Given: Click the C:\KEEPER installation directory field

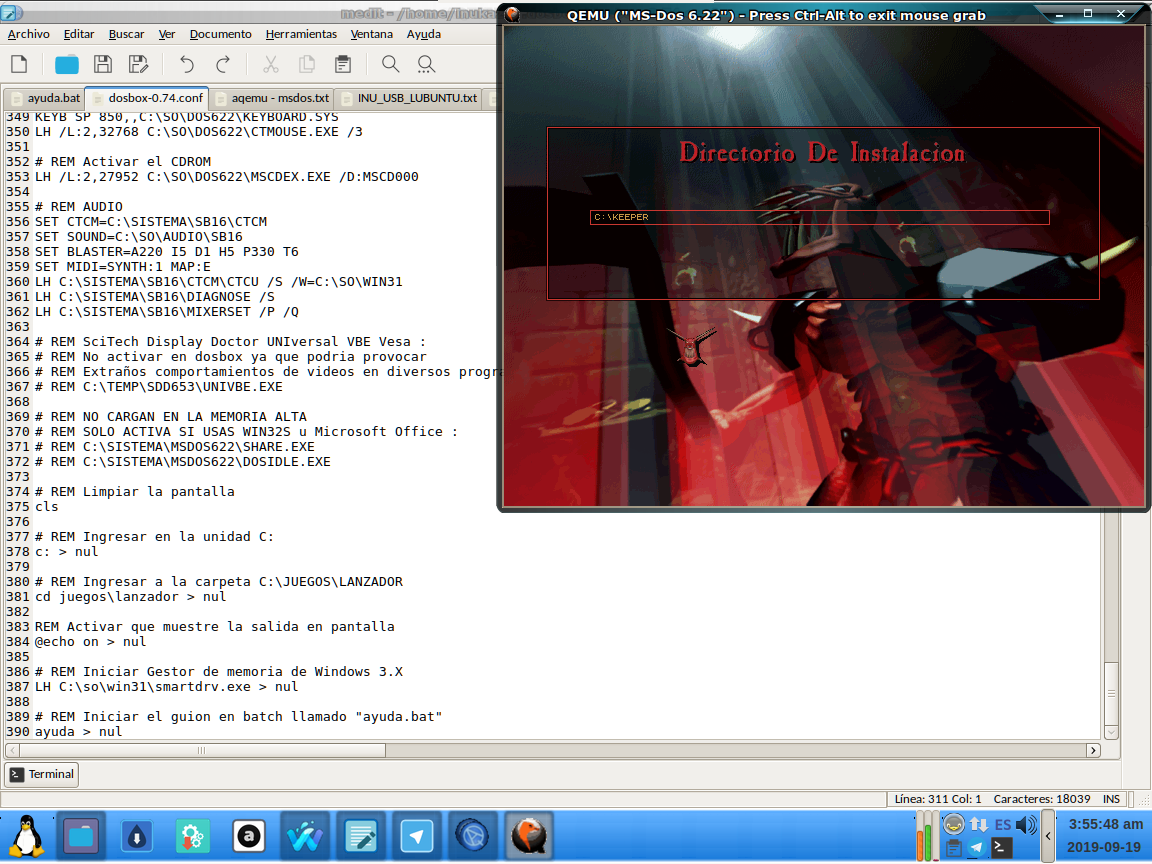Looking at the screenshot, I should [819, 217].
